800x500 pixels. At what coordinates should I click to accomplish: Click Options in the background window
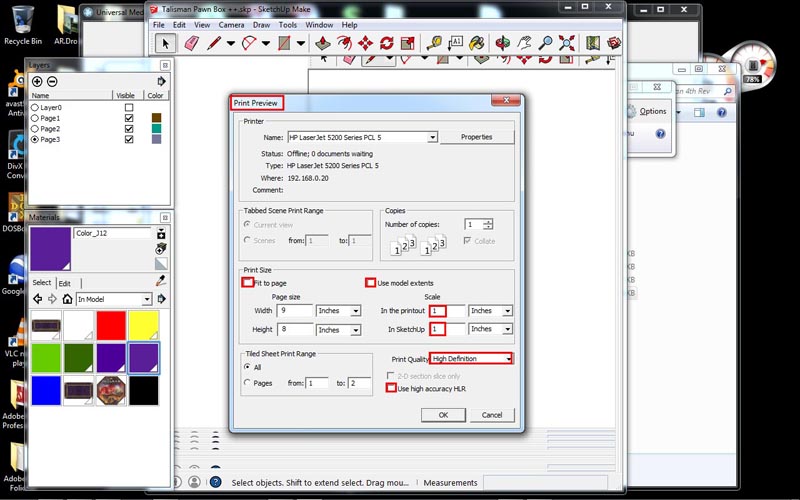(x=653, y=111)
